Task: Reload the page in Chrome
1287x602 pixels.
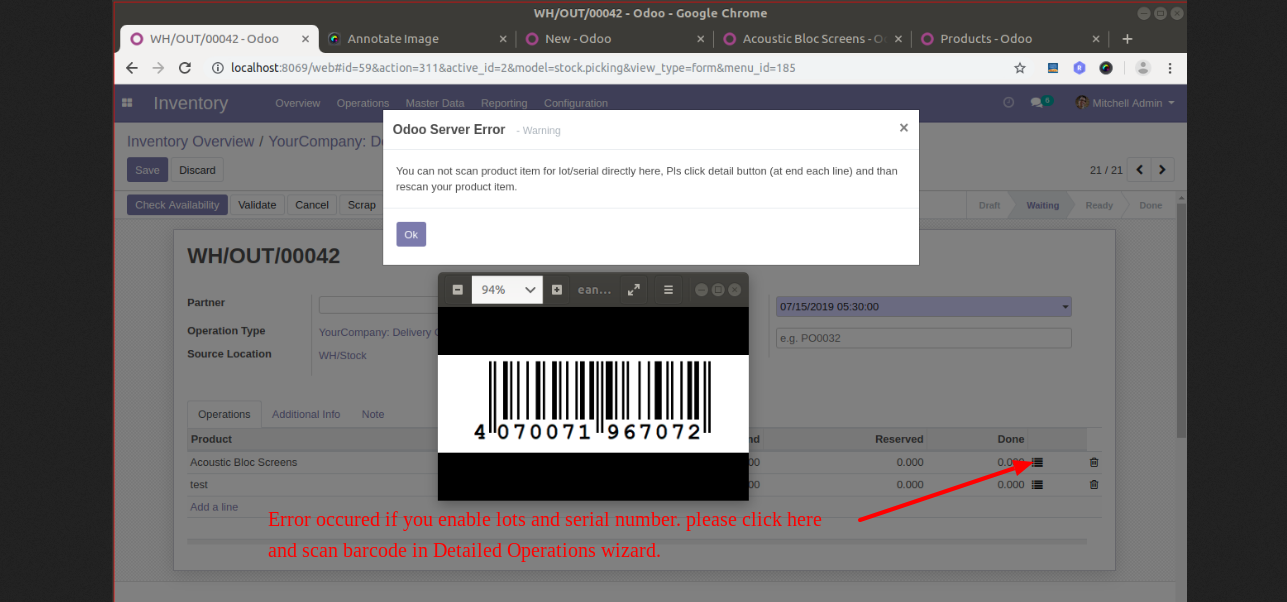Action: [185, 68]
